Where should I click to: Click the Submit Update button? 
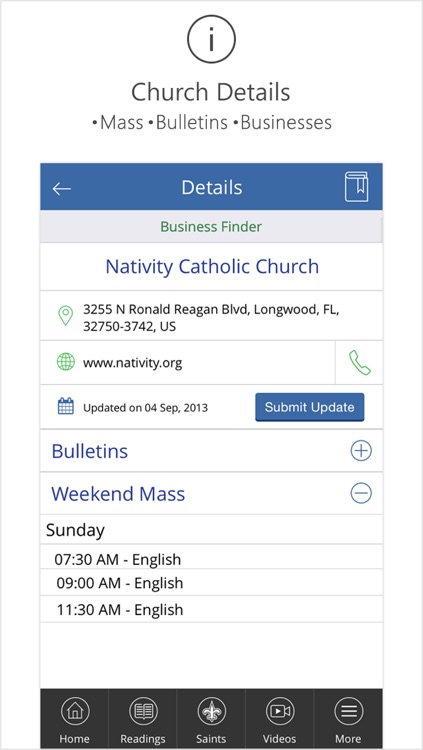coord(310,407)
